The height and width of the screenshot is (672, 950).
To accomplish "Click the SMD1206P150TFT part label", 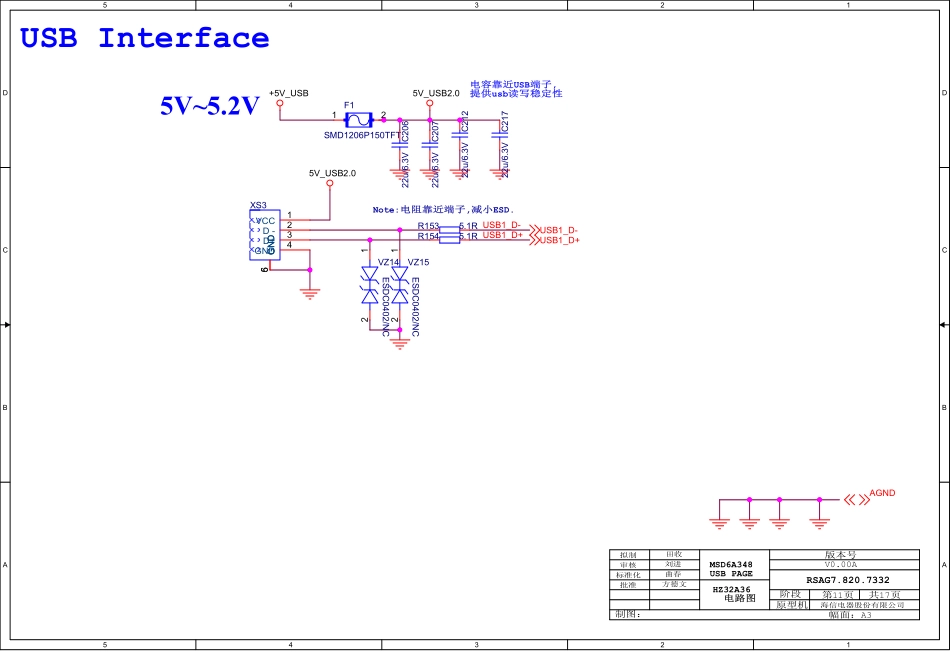I will pyautogui.click(x=362, y=135).
